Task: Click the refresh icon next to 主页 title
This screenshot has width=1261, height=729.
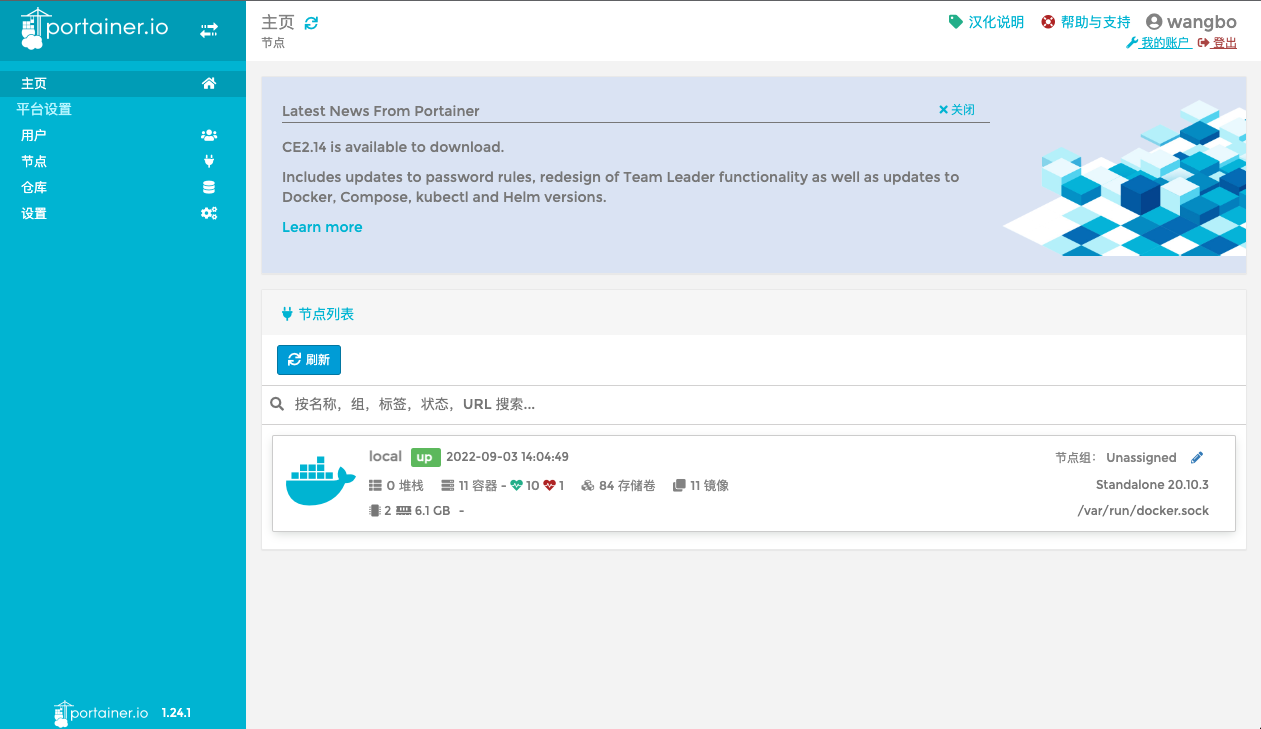Action: (310, 20)
